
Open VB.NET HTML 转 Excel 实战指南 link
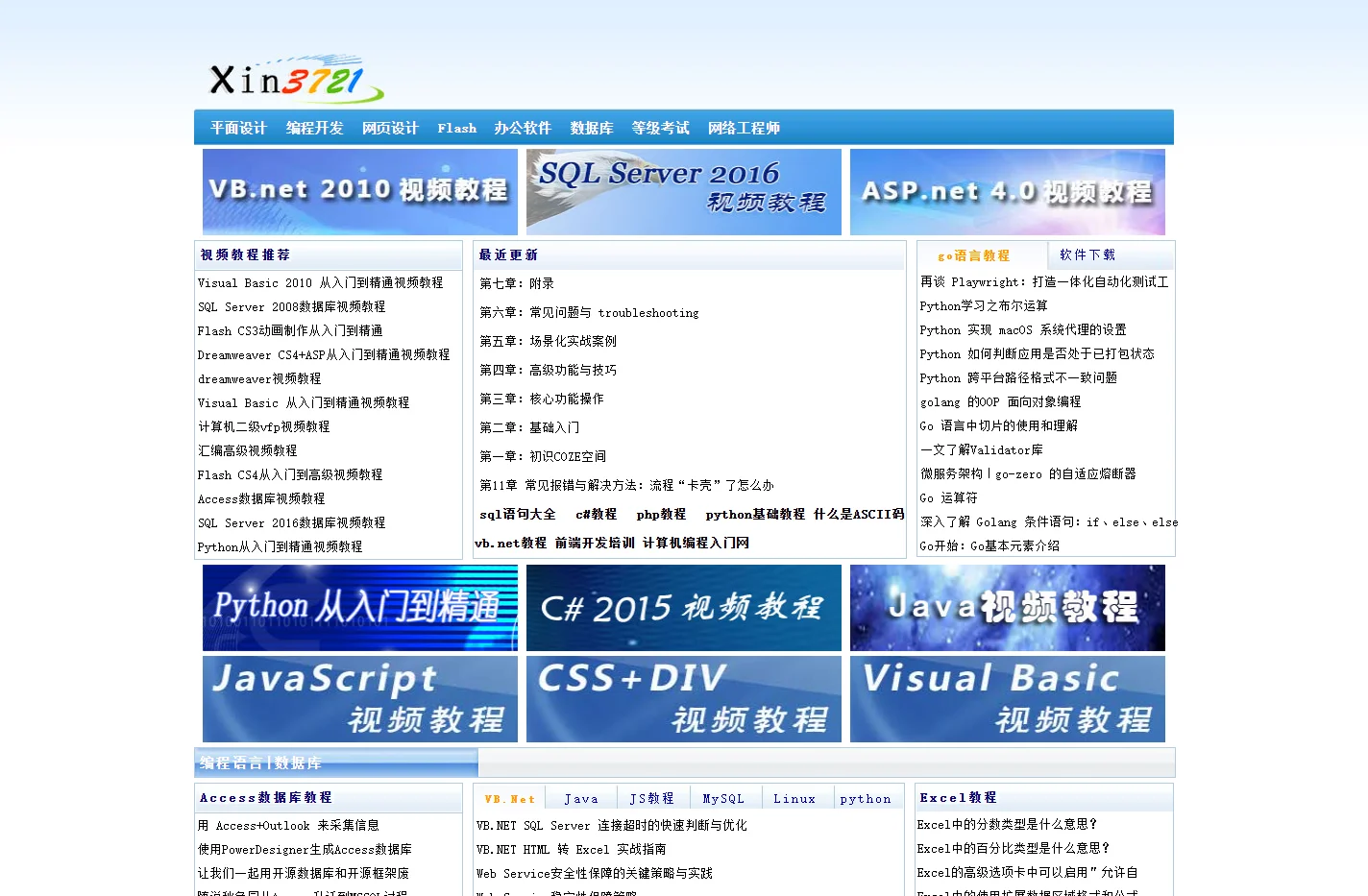[x=572, y=849]
